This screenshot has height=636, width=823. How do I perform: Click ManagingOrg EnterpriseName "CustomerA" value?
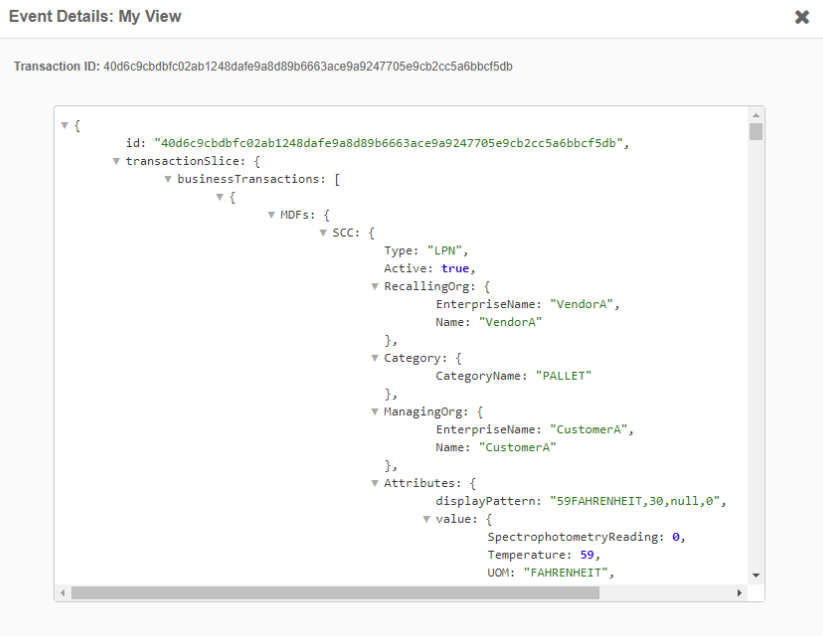click(x=588, y=430)
